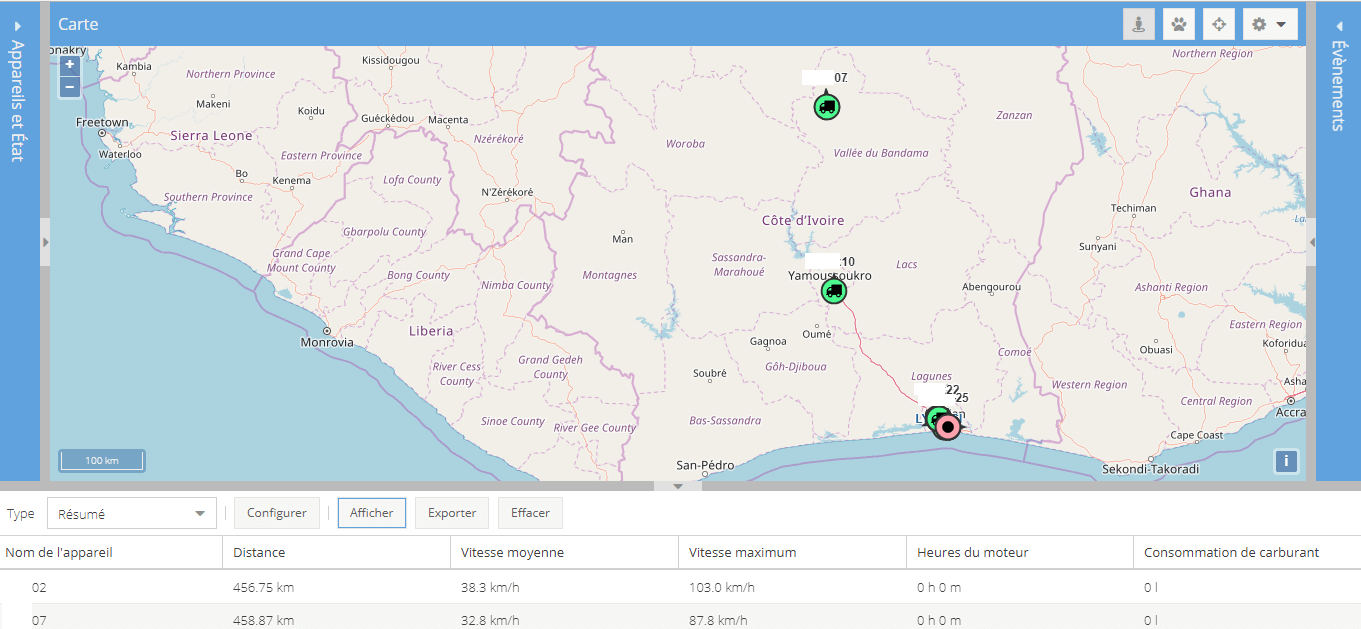
Task: Click the Exporter button
Action: coord(451,512)
